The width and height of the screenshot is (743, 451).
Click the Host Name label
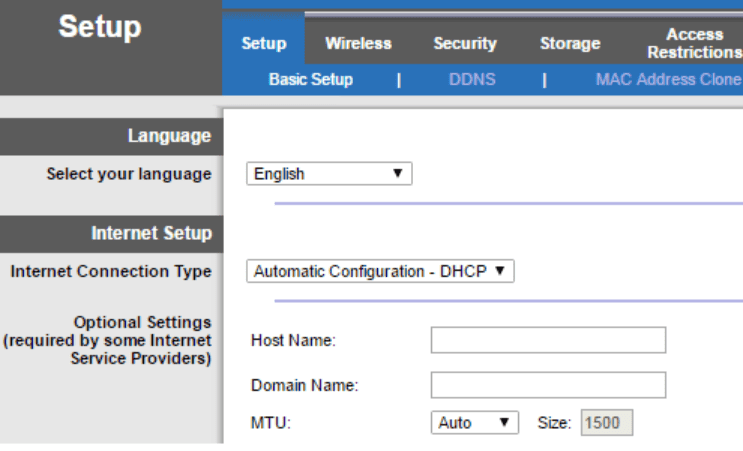293,340
